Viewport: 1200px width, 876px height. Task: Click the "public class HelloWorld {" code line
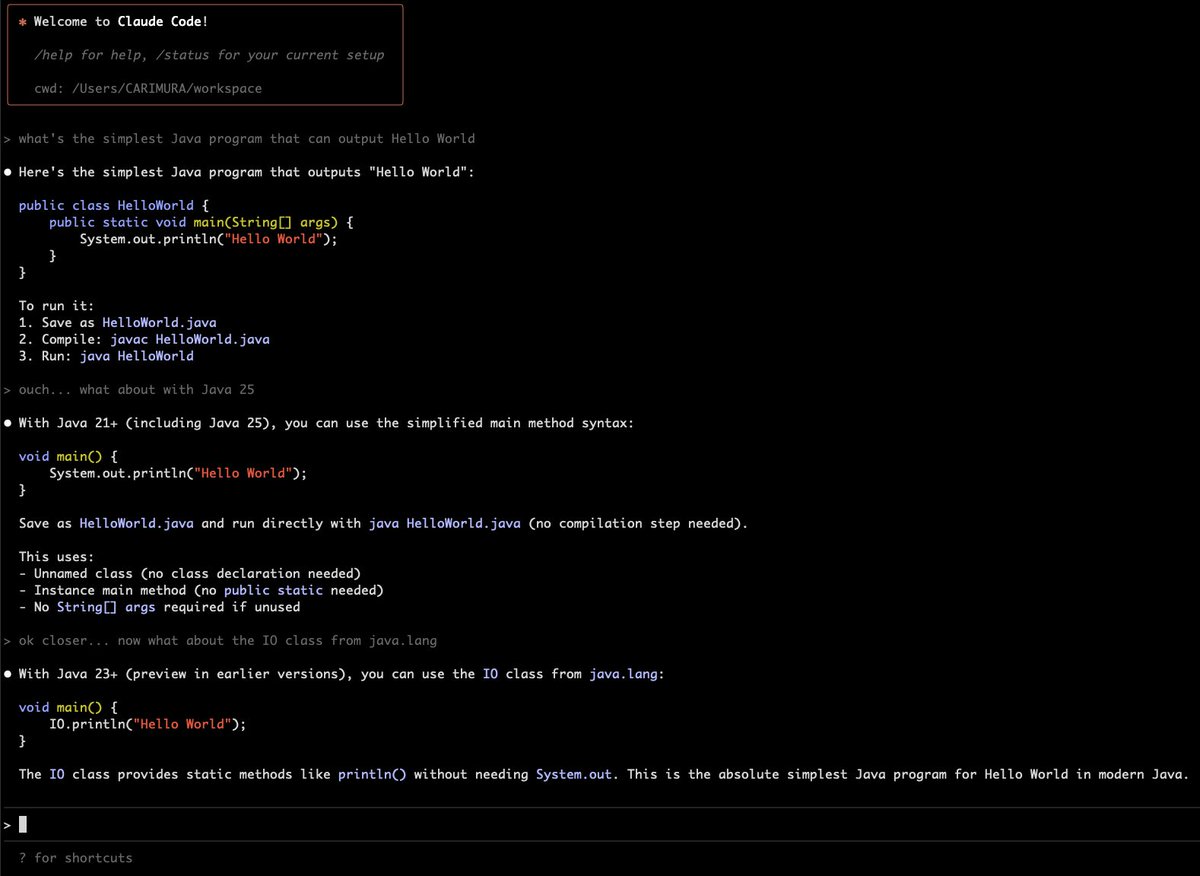(x=114, y=205)
